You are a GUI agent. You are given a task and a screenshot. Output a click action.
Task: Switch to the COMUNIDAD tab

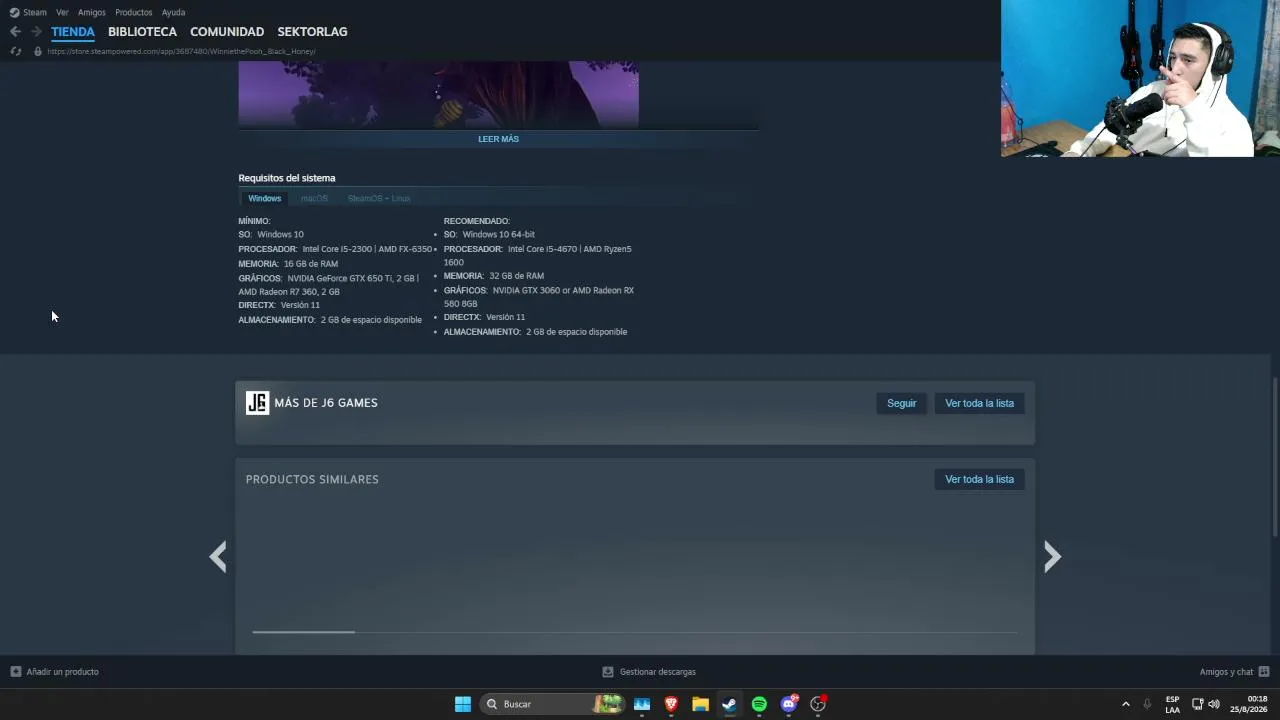[x=227, y=32]
